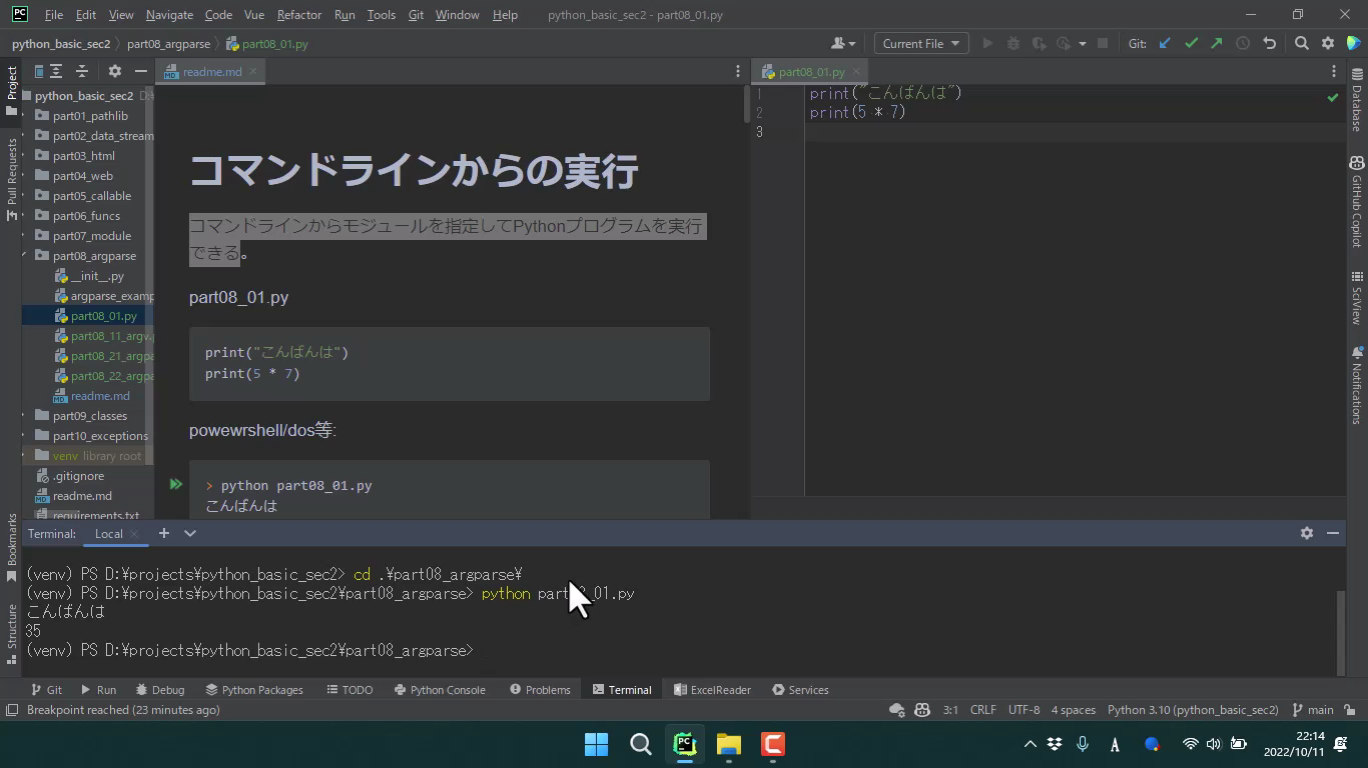The height and width of the screenshot is (768, 1368).
Task: Click the Python 3.10 interpreter status widget
Action: pyautogui.click(x=1192, y=710)
